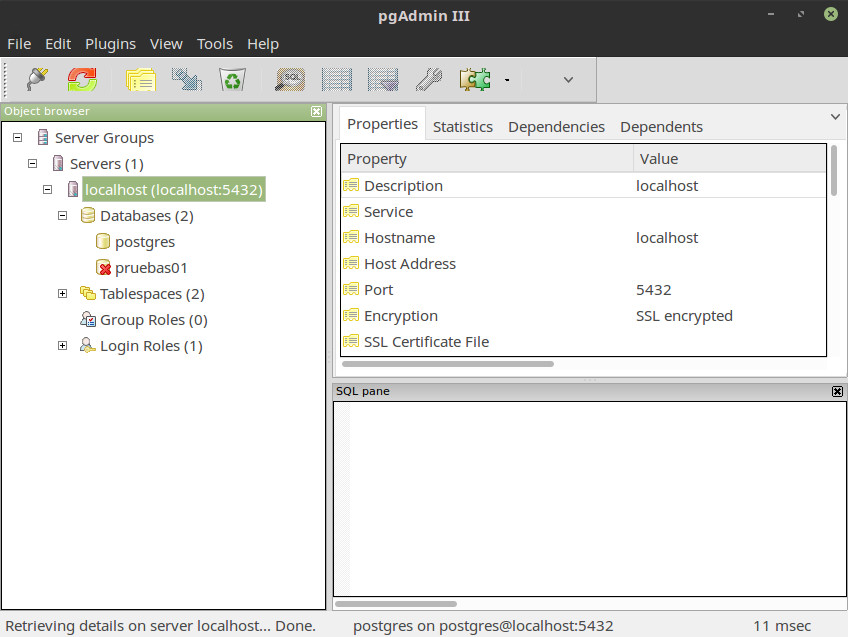Viewport: 848px width, 637px height.
Task: Collapse the Server Groups node
Action: (17, 137)
